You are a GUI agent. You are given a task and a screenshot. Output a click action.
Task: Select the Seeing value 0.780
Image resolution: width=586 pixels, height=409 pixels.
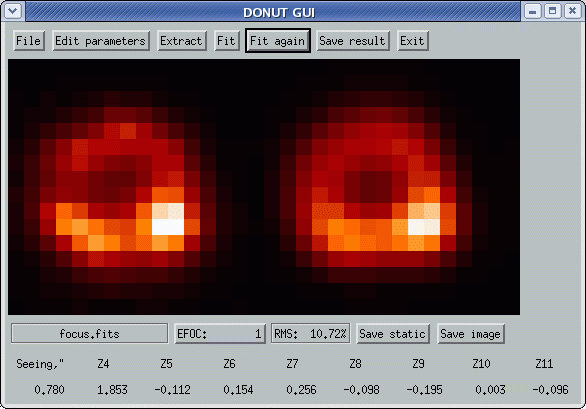(49, 390)
